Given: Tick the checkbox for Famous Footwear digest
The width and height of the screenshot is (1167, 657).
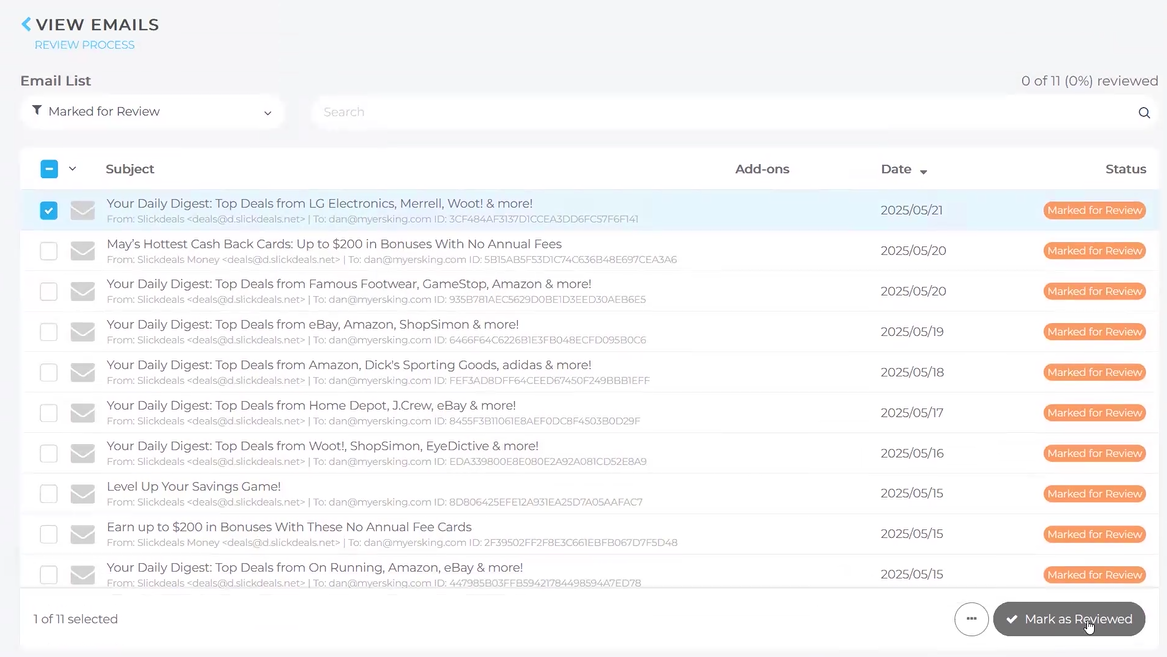Looking at the screenshot, I should coord(49,292).
